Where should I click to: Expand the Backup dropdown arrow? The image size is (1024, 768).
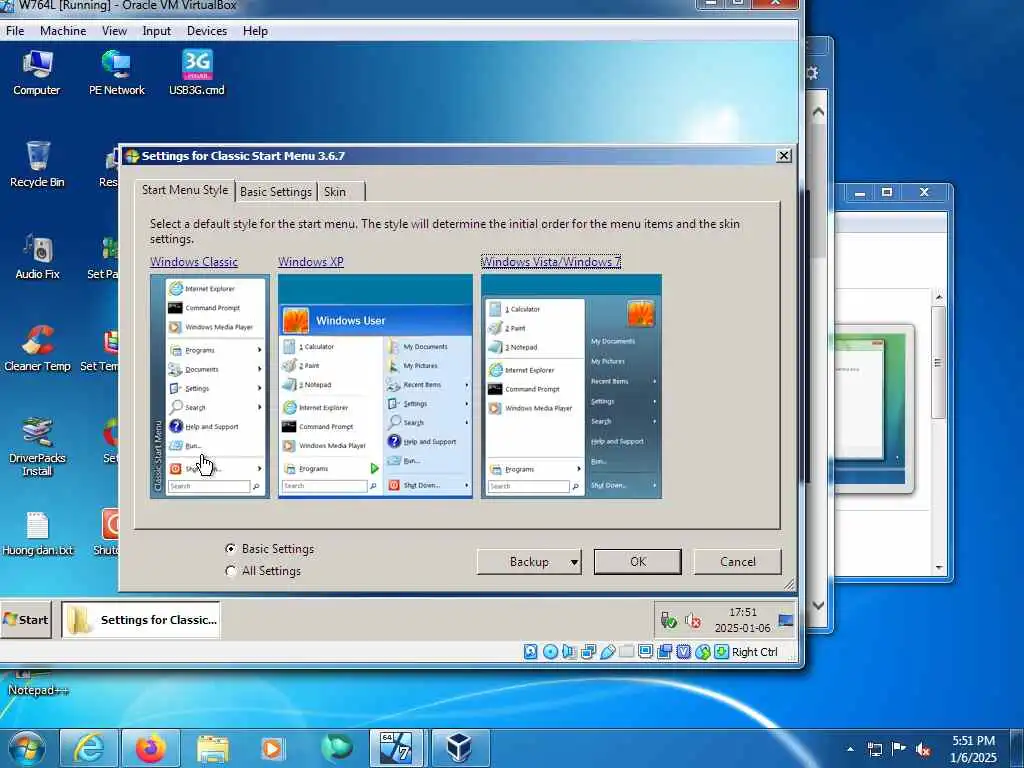pos(574,562)
